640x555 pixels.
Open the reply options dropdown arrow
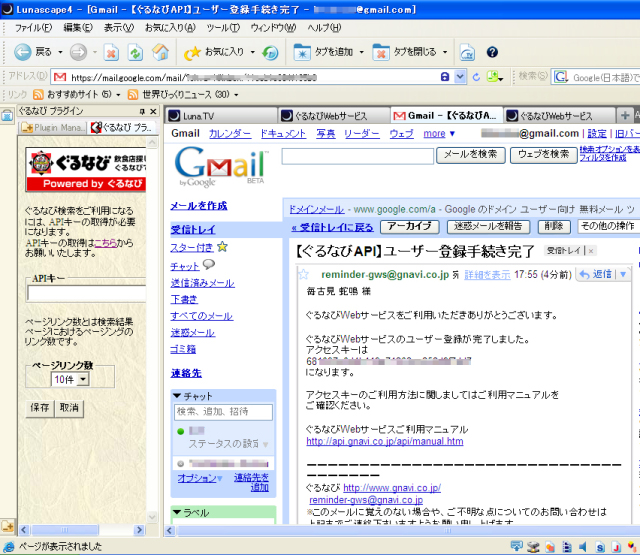tap(623, 274)
